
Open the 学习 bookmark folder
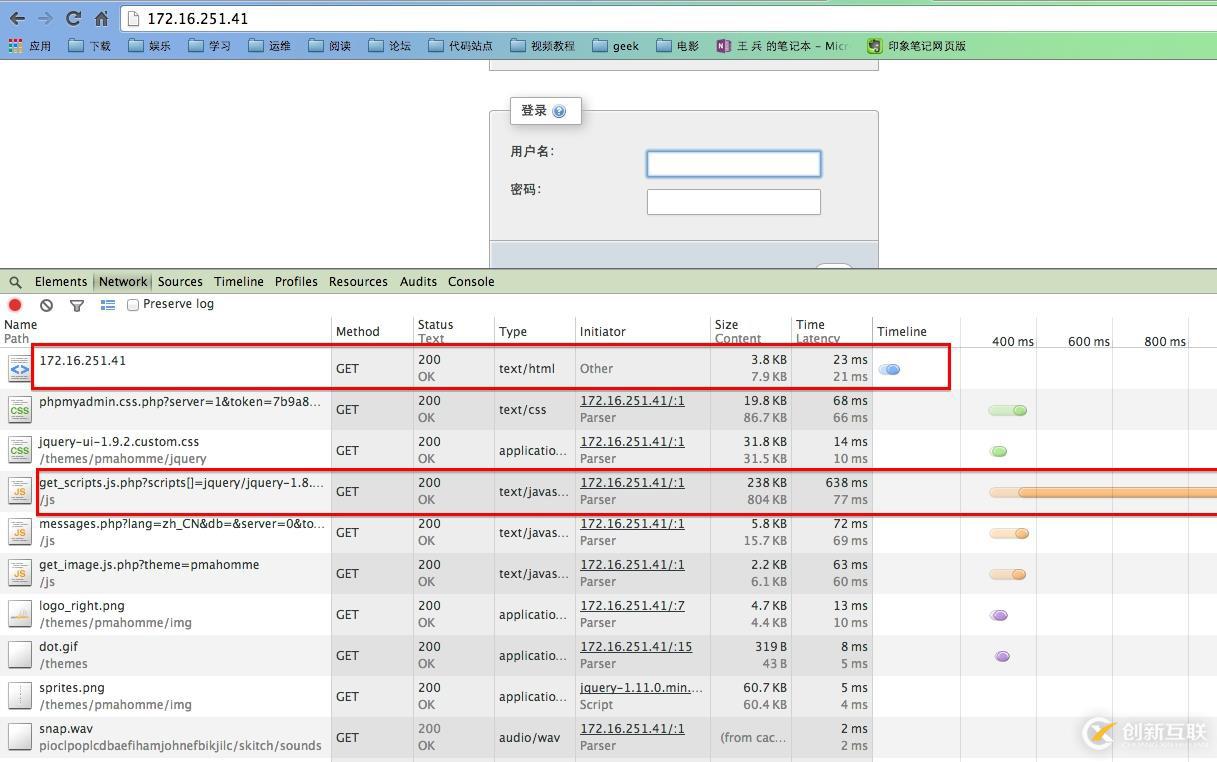point(210,46)
